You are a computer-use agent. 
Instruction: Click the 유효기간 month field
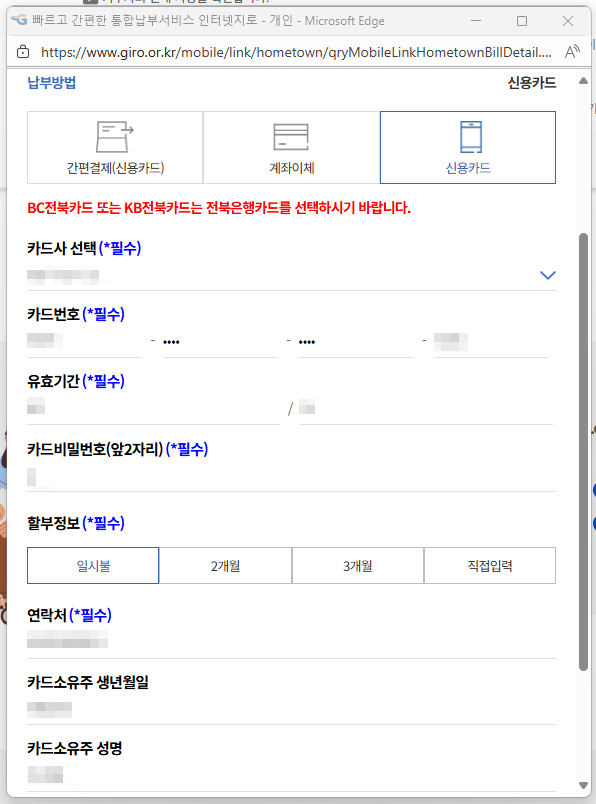pos(153,409)
